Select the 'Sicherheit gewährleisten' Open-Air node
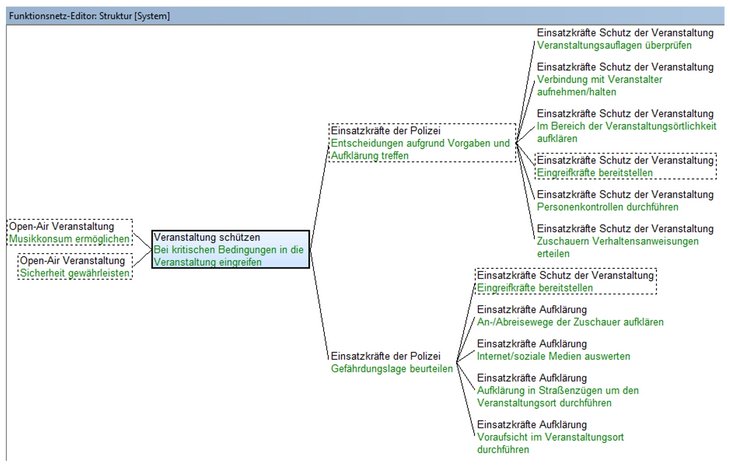The width and height of the screenshot is (730, 468). point(76,267)
